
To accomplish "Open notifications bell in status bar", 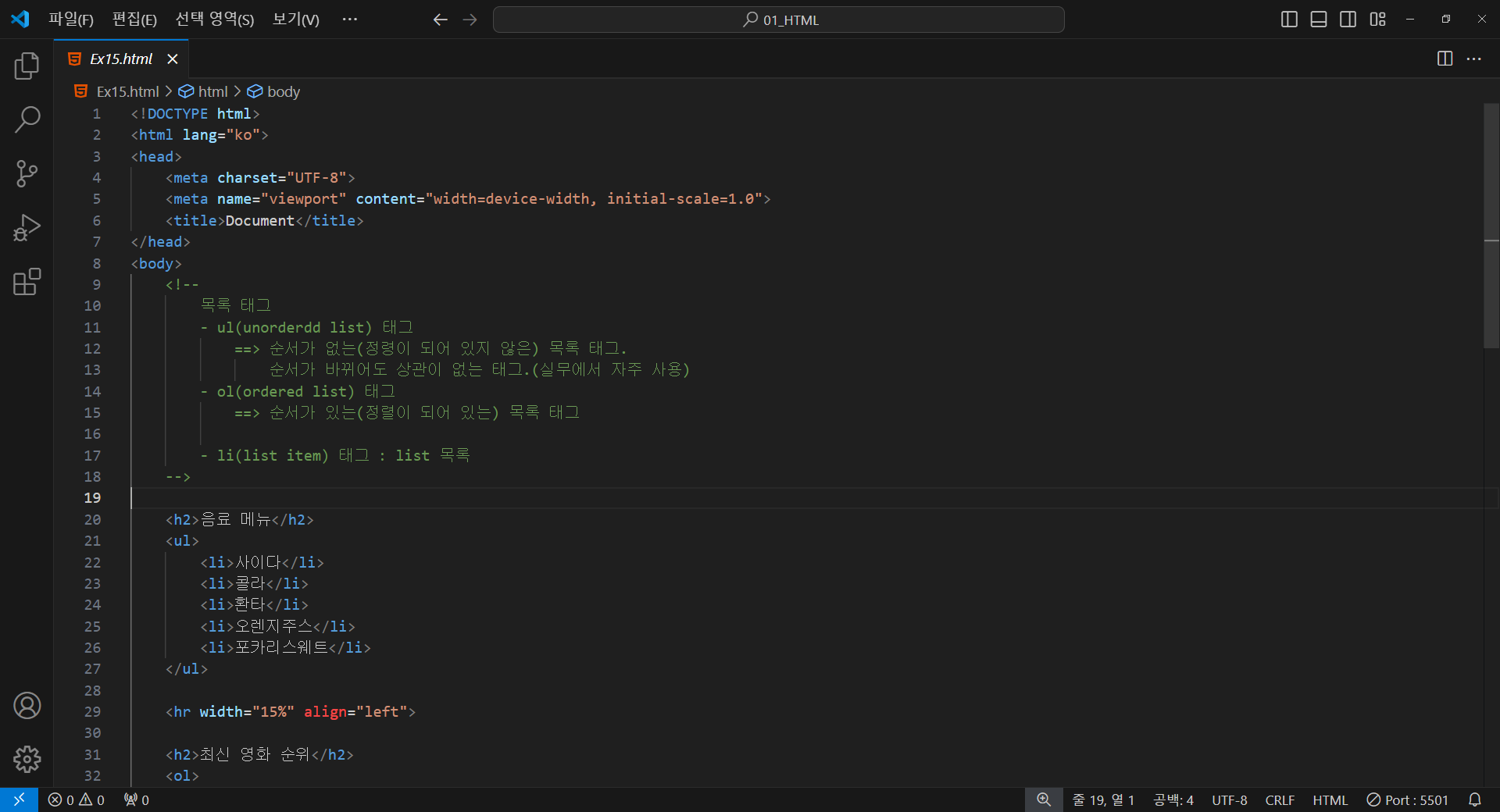I will (1474, 800).
